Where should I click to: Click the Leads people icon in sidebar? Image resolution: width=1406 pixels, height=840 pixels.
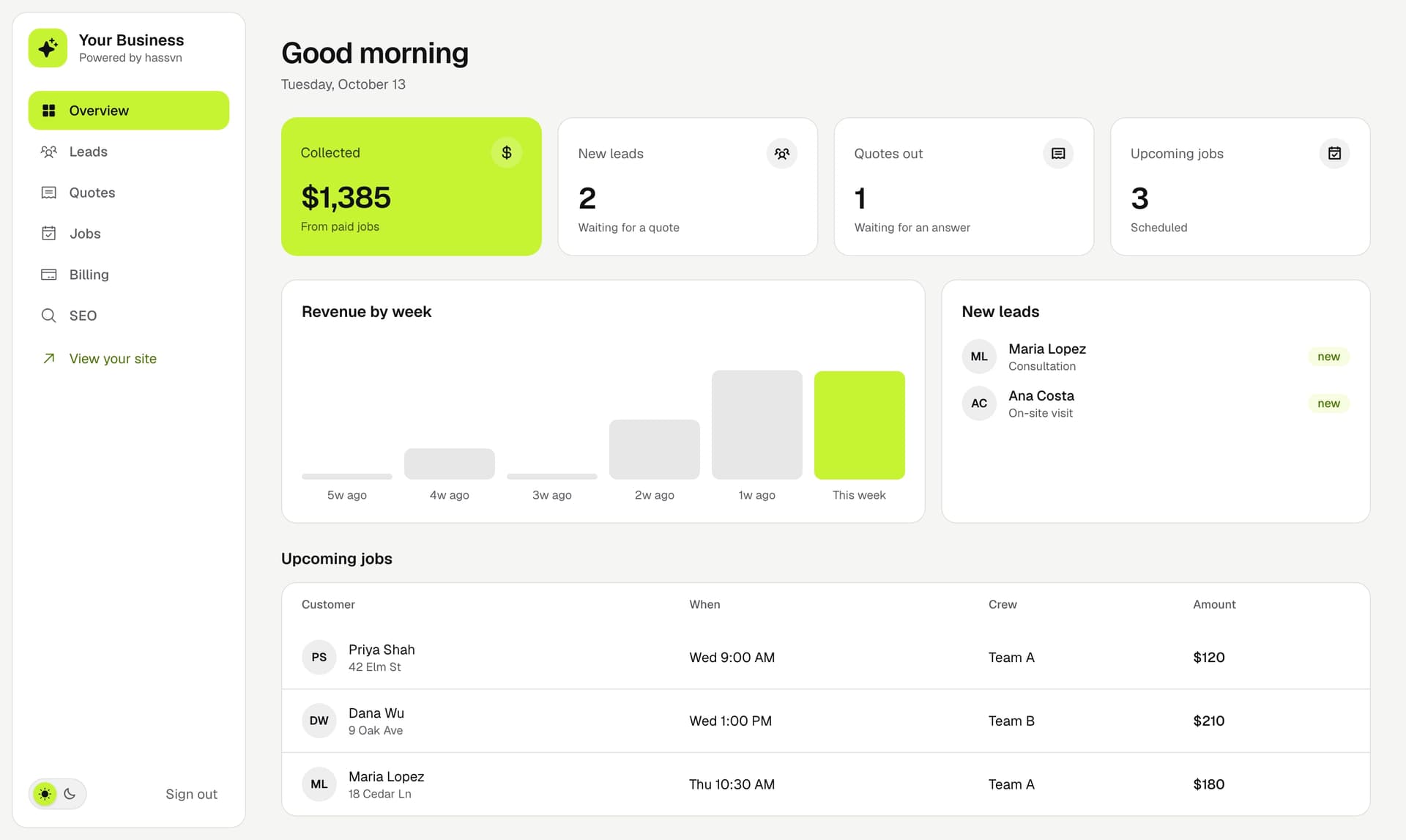(x=48, y=152)
